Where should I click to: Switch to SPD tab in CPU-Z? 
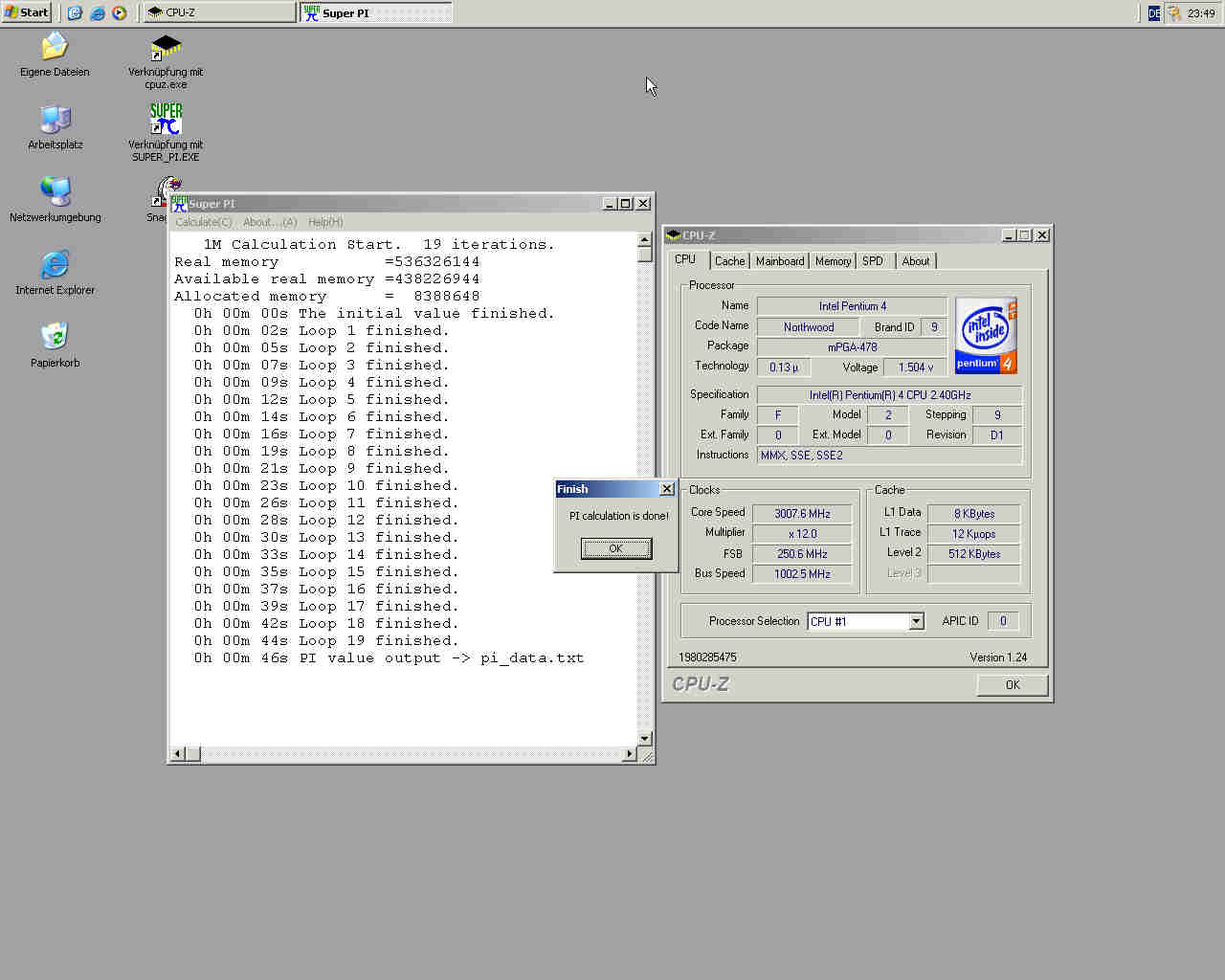pos(873,261)
